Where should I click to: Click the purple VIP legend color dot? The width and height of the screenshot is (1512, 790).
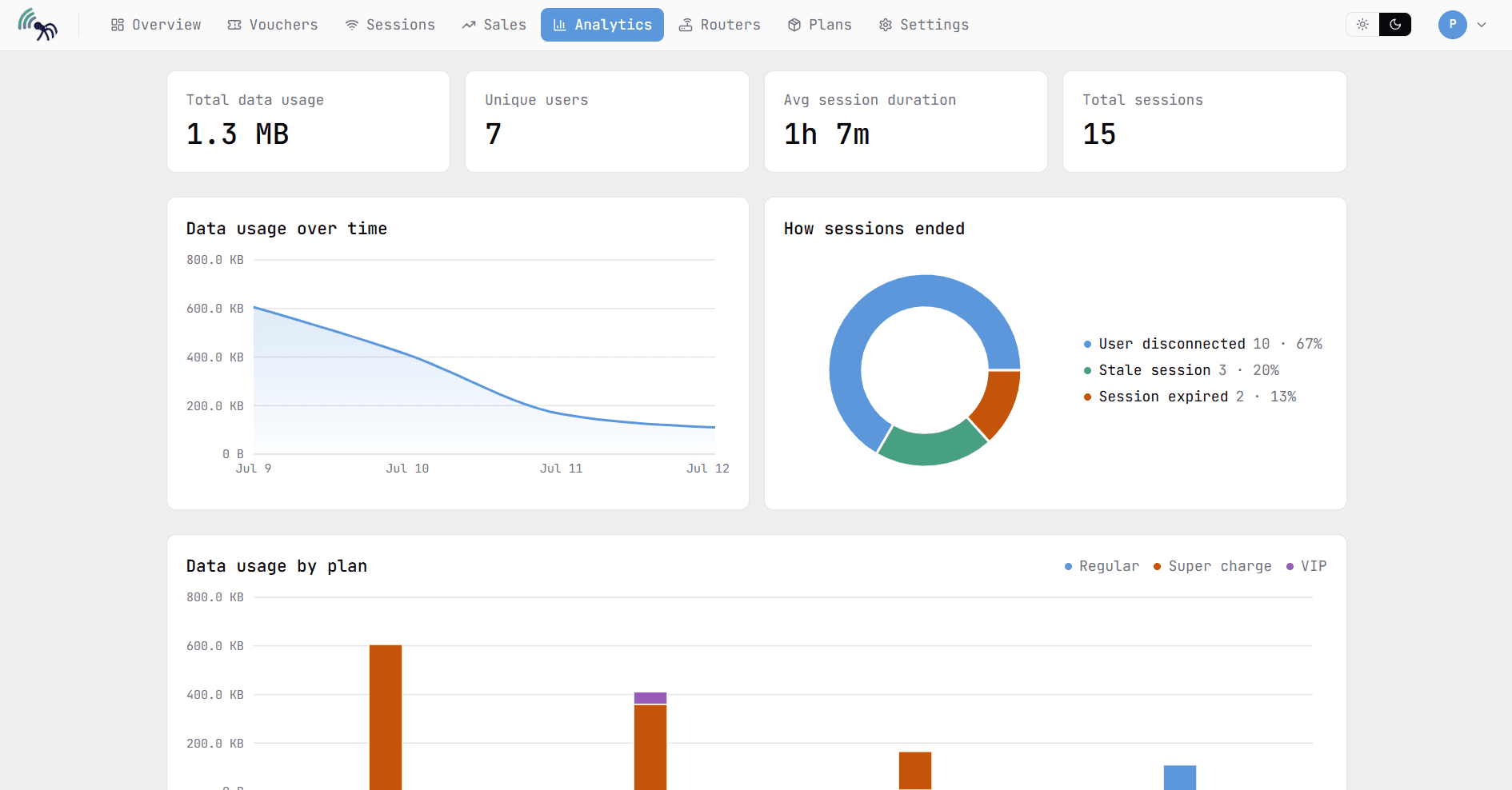pyautogui.click(x=1290, y=567)
